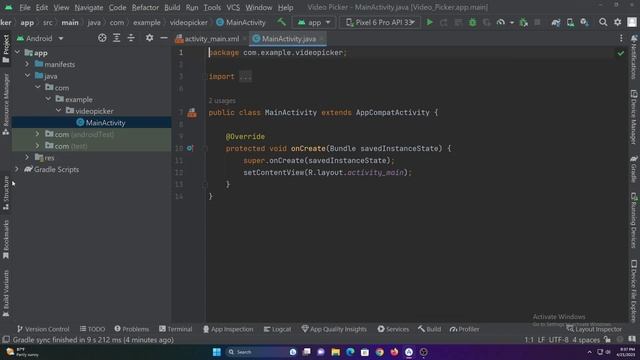This screenshot has height=360, width=640.
Task: Open the Profile app gauge icon
Action: [x=501, y=22]
